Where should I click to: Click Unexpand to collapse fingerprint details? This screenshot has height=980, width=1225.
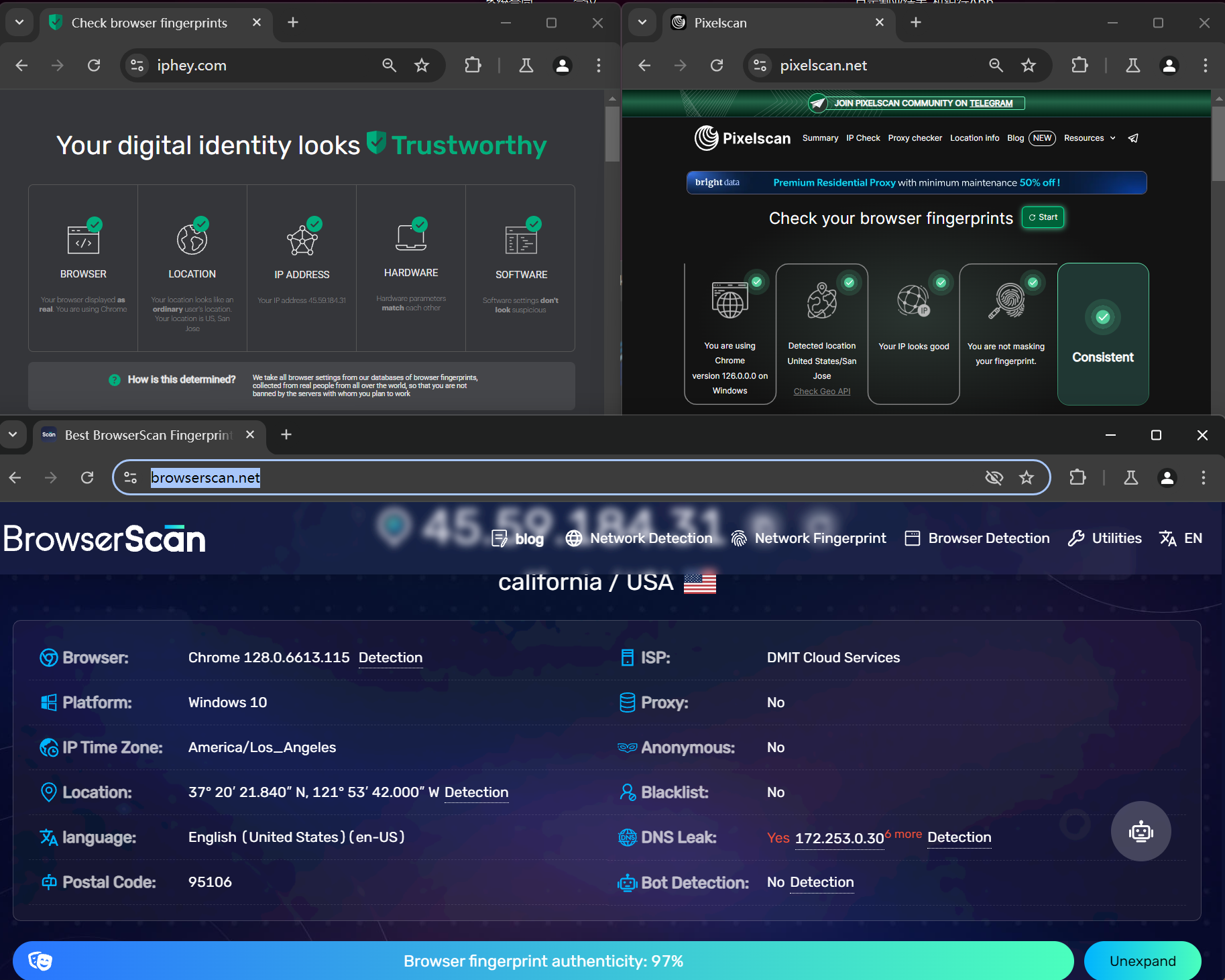1142,961
